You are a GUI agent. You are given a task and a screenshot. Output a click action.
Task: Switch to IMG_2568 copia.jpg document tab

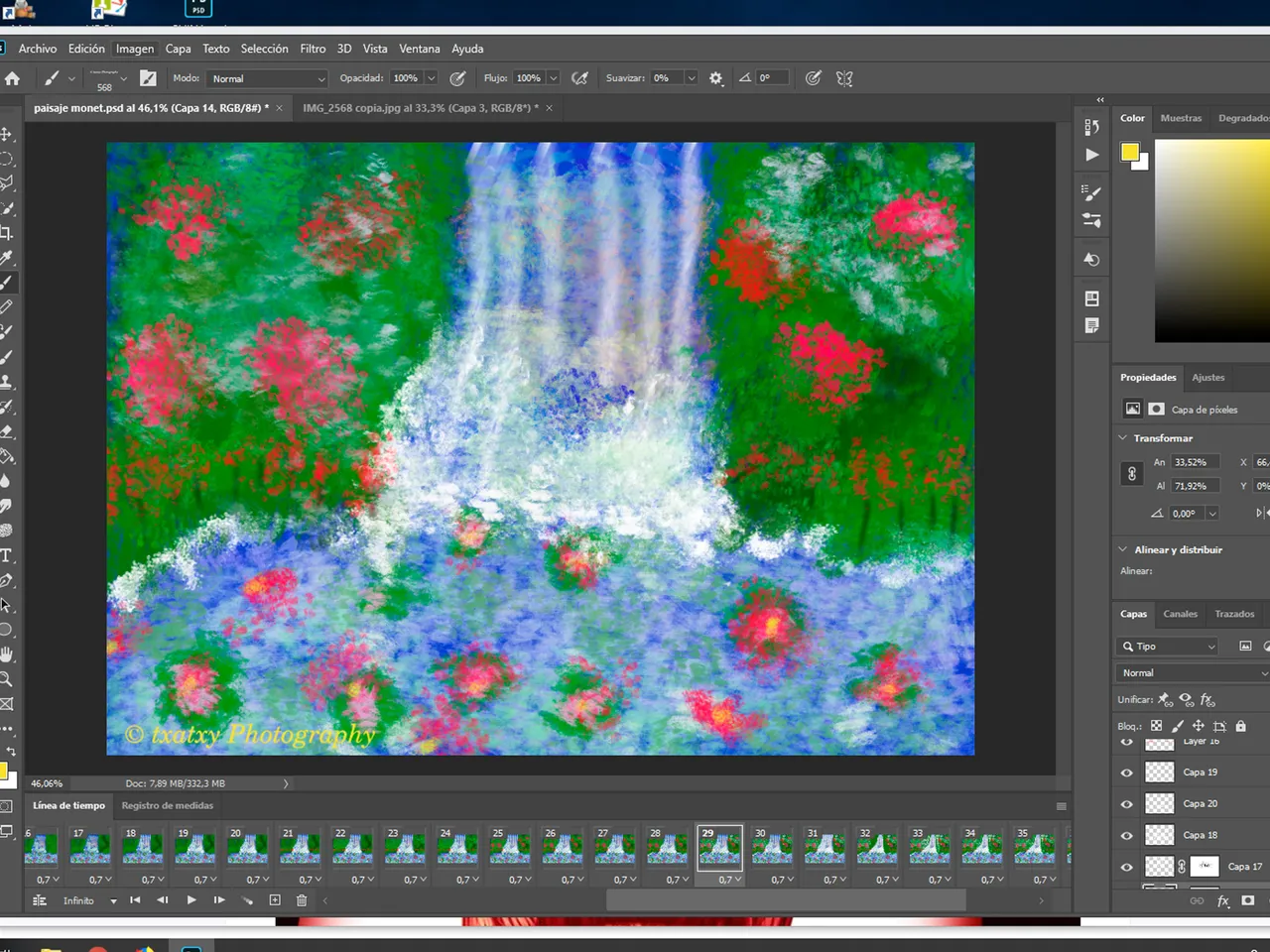tap(421, 108)
